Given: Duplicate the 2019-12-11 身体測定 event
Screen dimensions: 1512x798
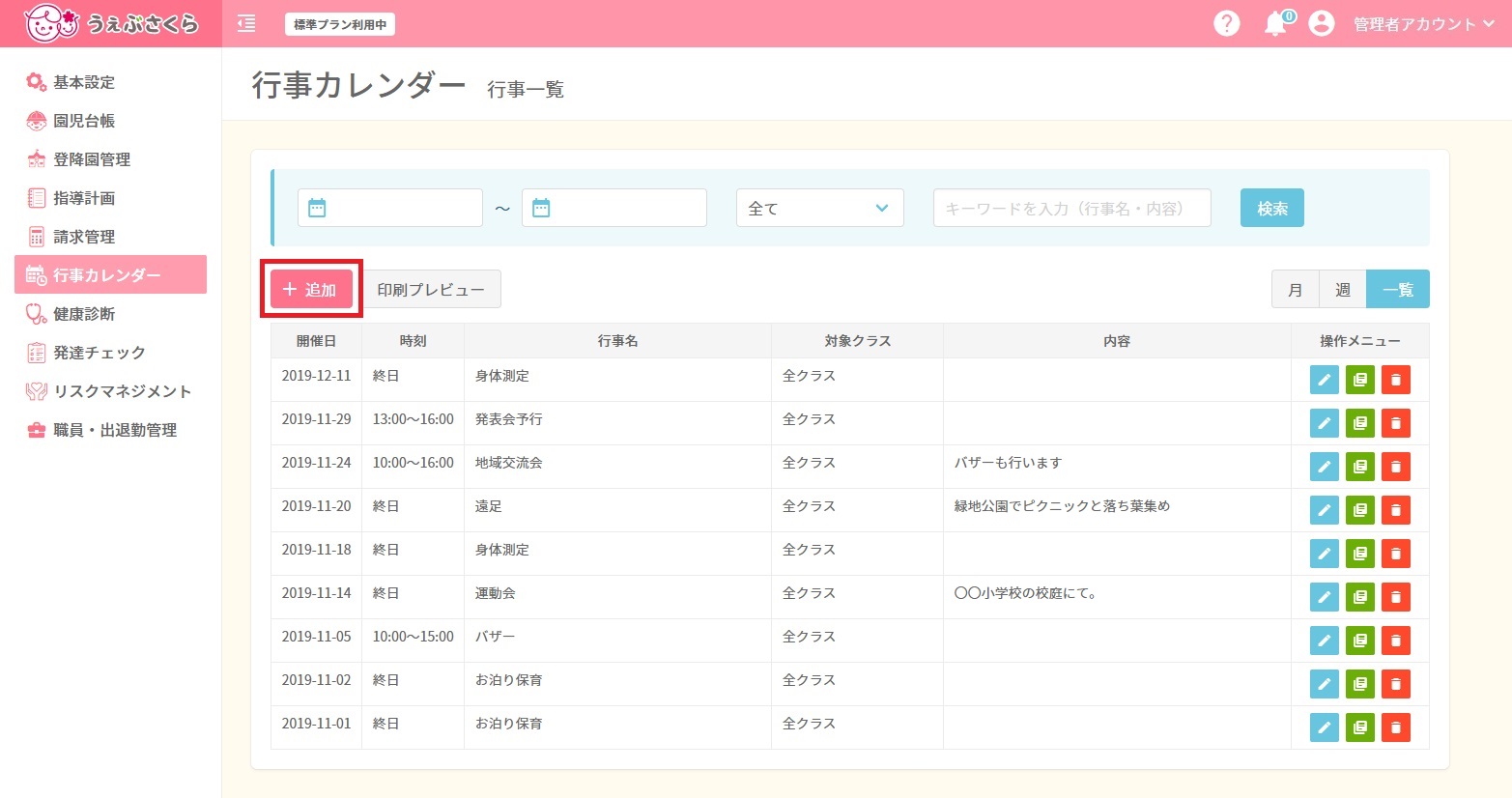Looking at the screenshot, I should tap(1360, 380).
